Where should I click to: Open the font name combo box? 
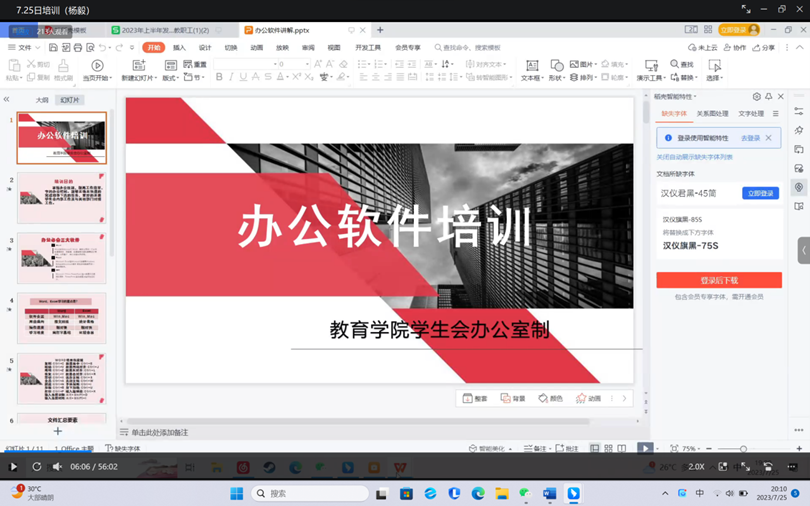tap(246, 64)
